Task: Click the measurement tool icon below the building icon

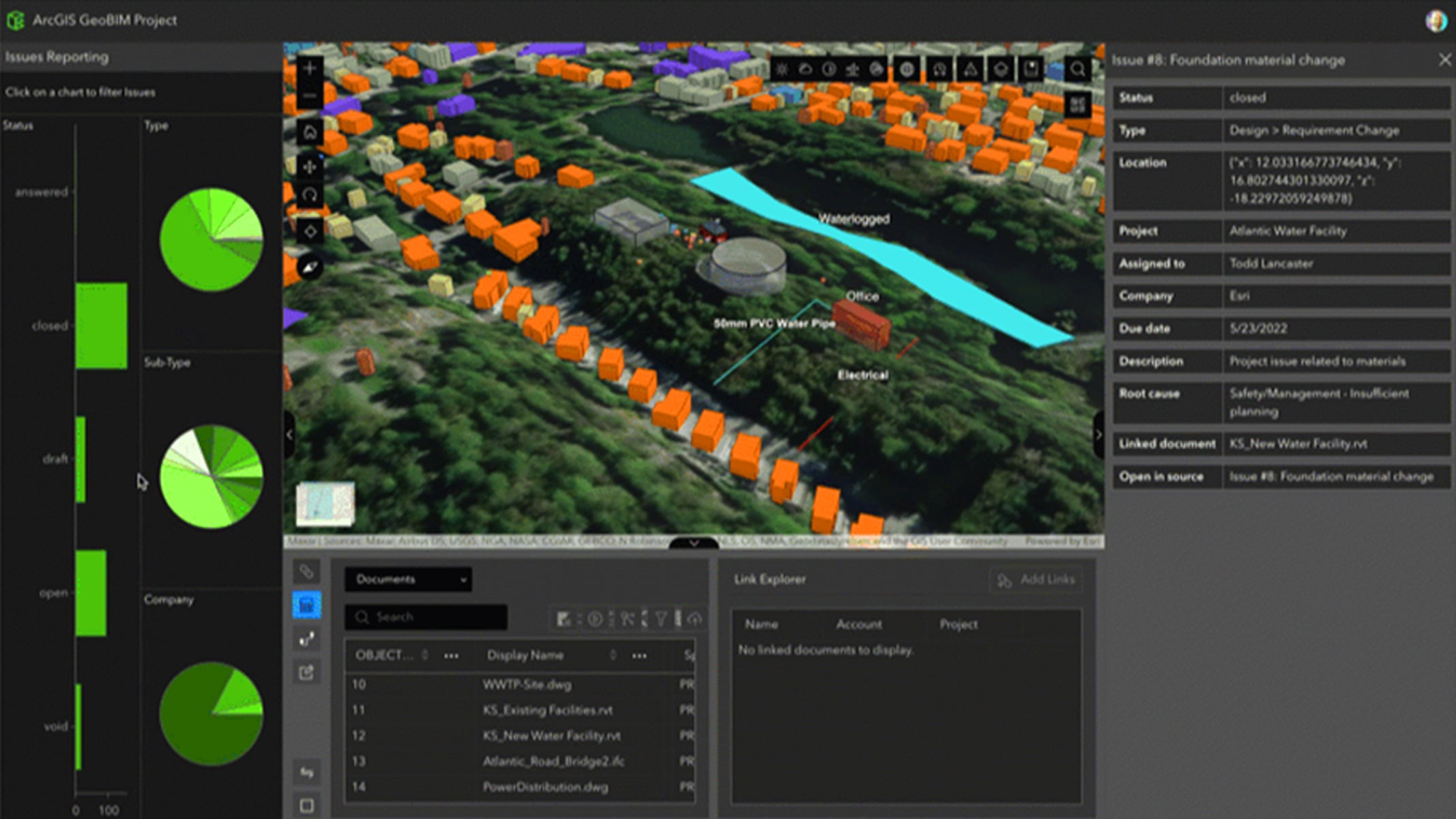Action: click(x=305, y=638)
